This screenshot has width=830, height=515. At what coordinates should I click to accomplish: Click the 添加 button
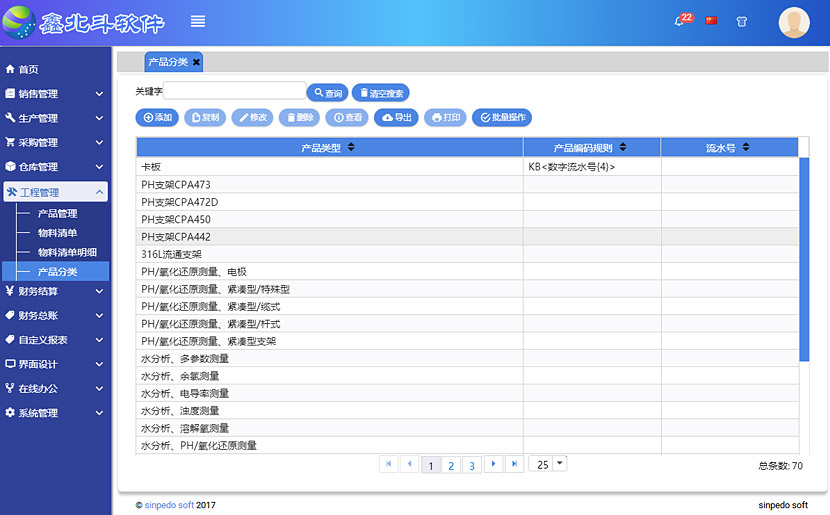tap(157, 118)
